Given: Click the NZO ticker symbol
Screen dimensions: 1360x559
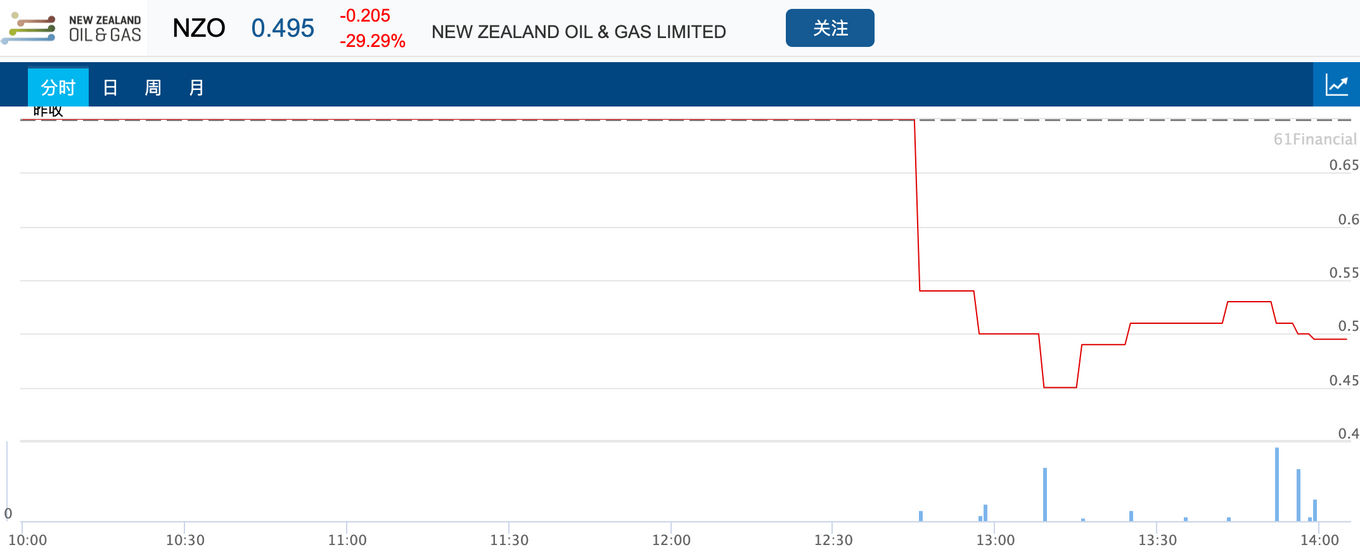Looking at the screenshot, I should tap(198, 29).
